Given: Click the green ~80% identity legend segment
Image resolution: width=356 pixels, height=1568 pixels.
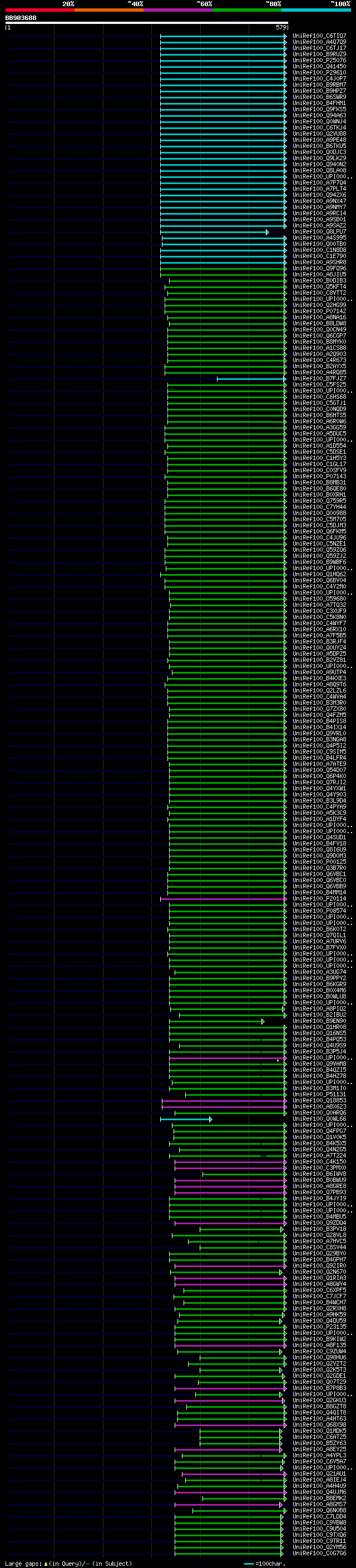Looking at the screenshot, I should coord(247,10).
